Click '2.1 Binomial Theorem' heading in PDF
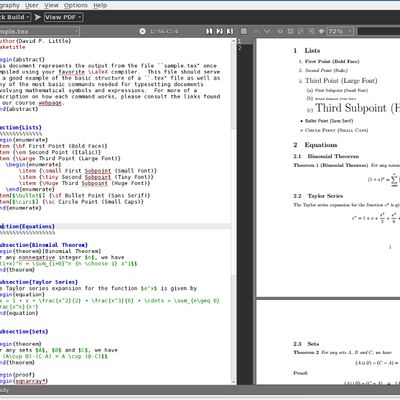The width and height of the screenshot is (400, 400). coord(326,156)
